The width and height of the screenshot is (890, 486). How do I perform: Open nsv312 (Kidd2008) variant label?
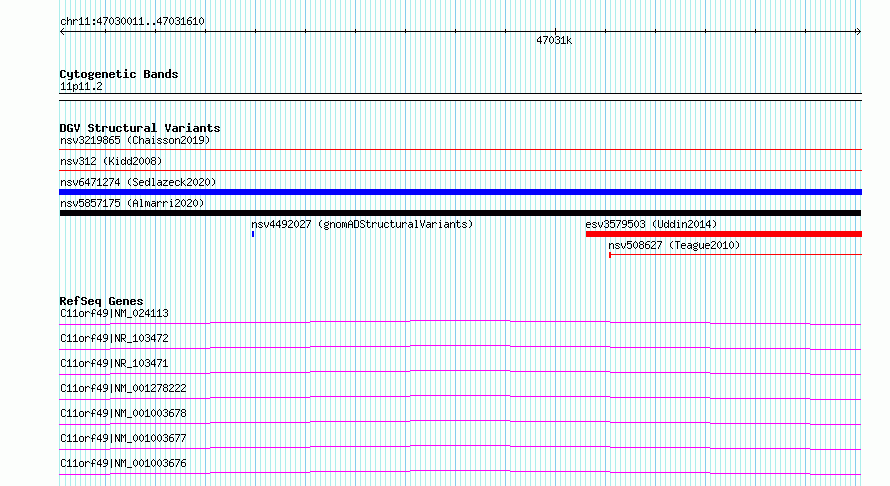click(111, 161)
